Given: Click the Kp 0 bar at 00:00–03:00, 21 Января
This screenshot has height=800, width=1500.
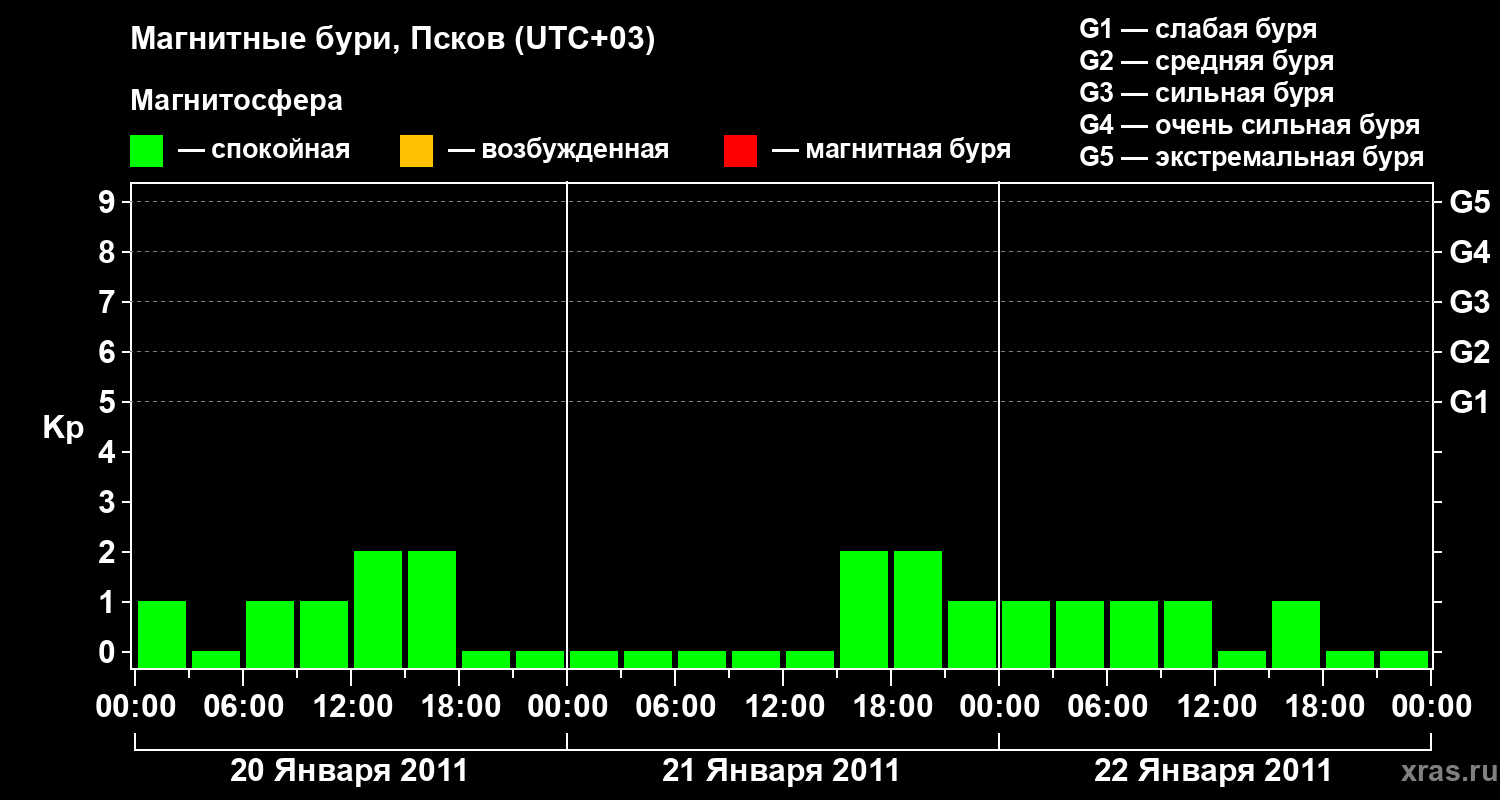Looking at the screenshot, I should pyautogui.click(x=594, y=659).
